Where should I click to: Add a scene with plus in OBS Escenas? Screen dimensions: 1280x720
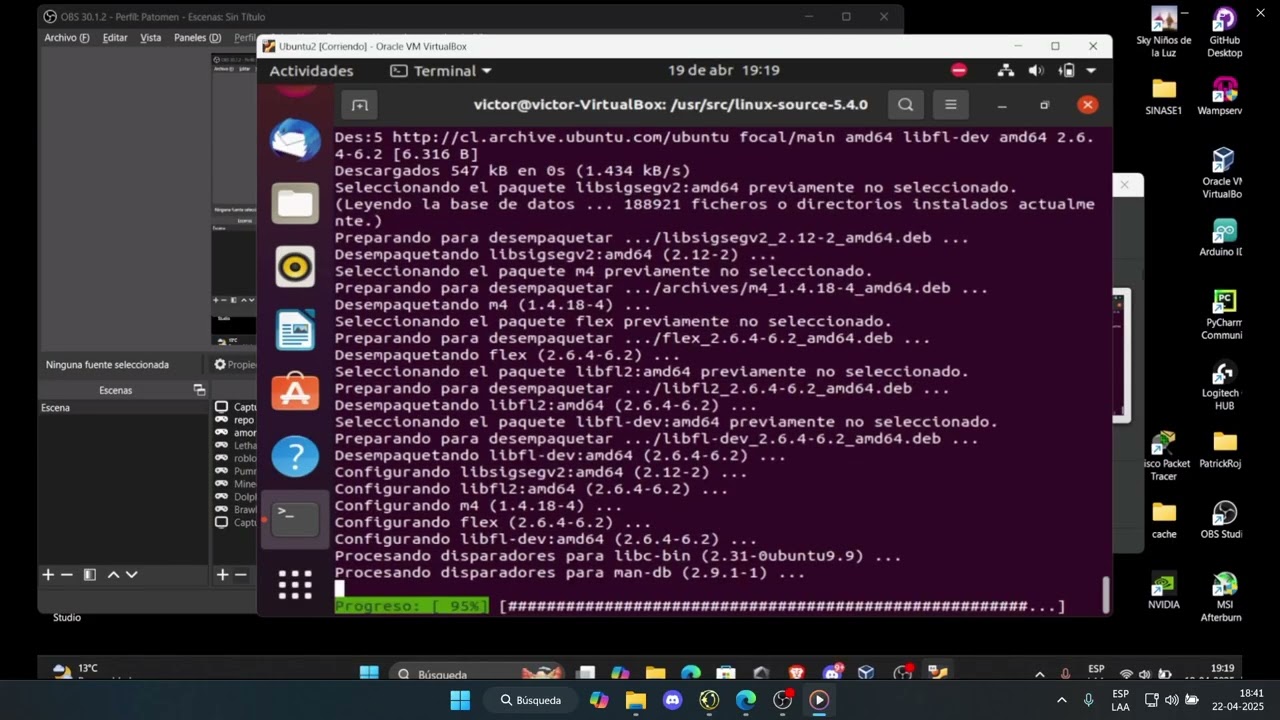click(x=47, y=574)
